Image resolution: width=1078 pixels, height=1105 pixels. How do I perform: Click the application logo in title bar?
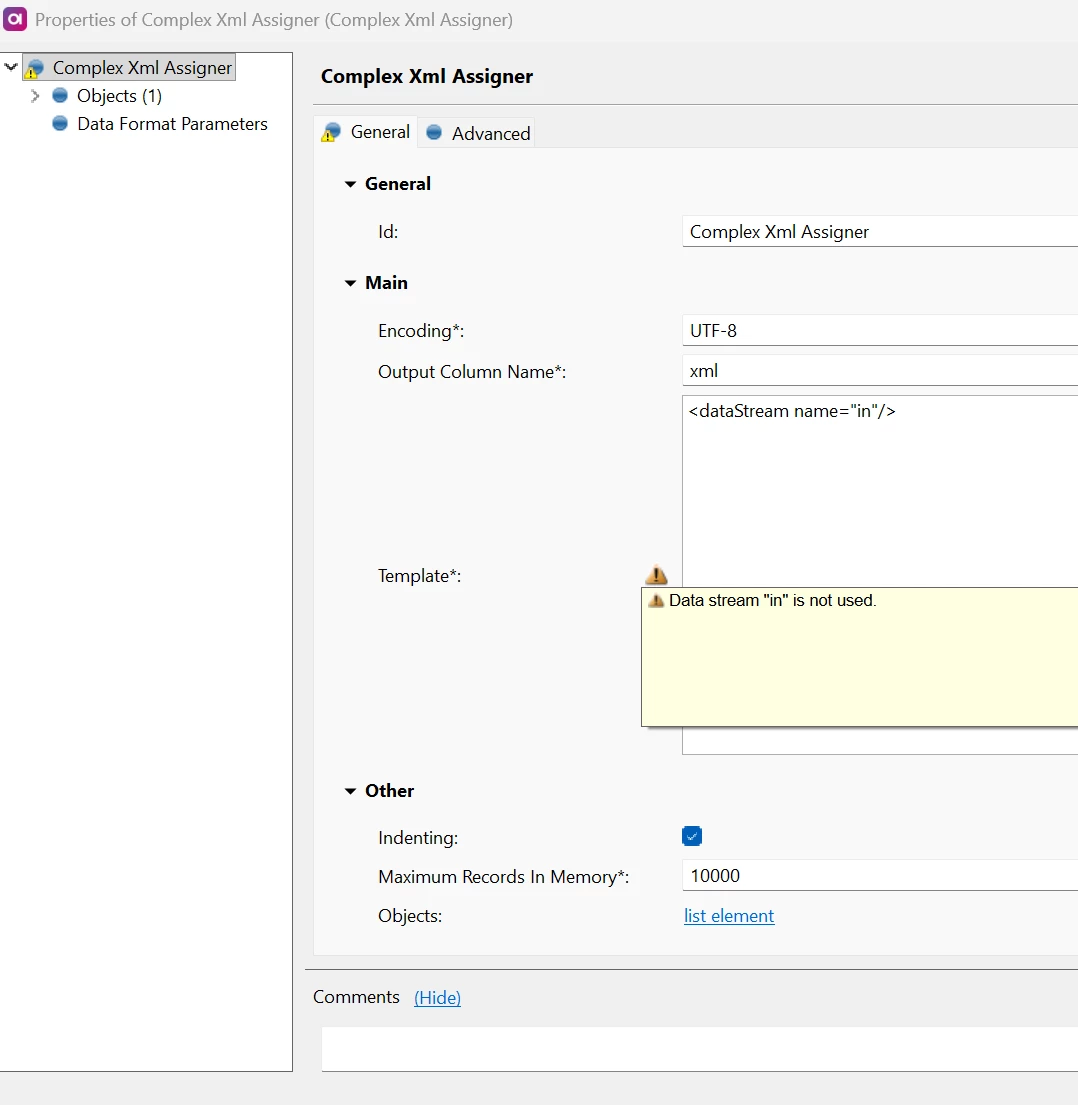click(15, 19)
